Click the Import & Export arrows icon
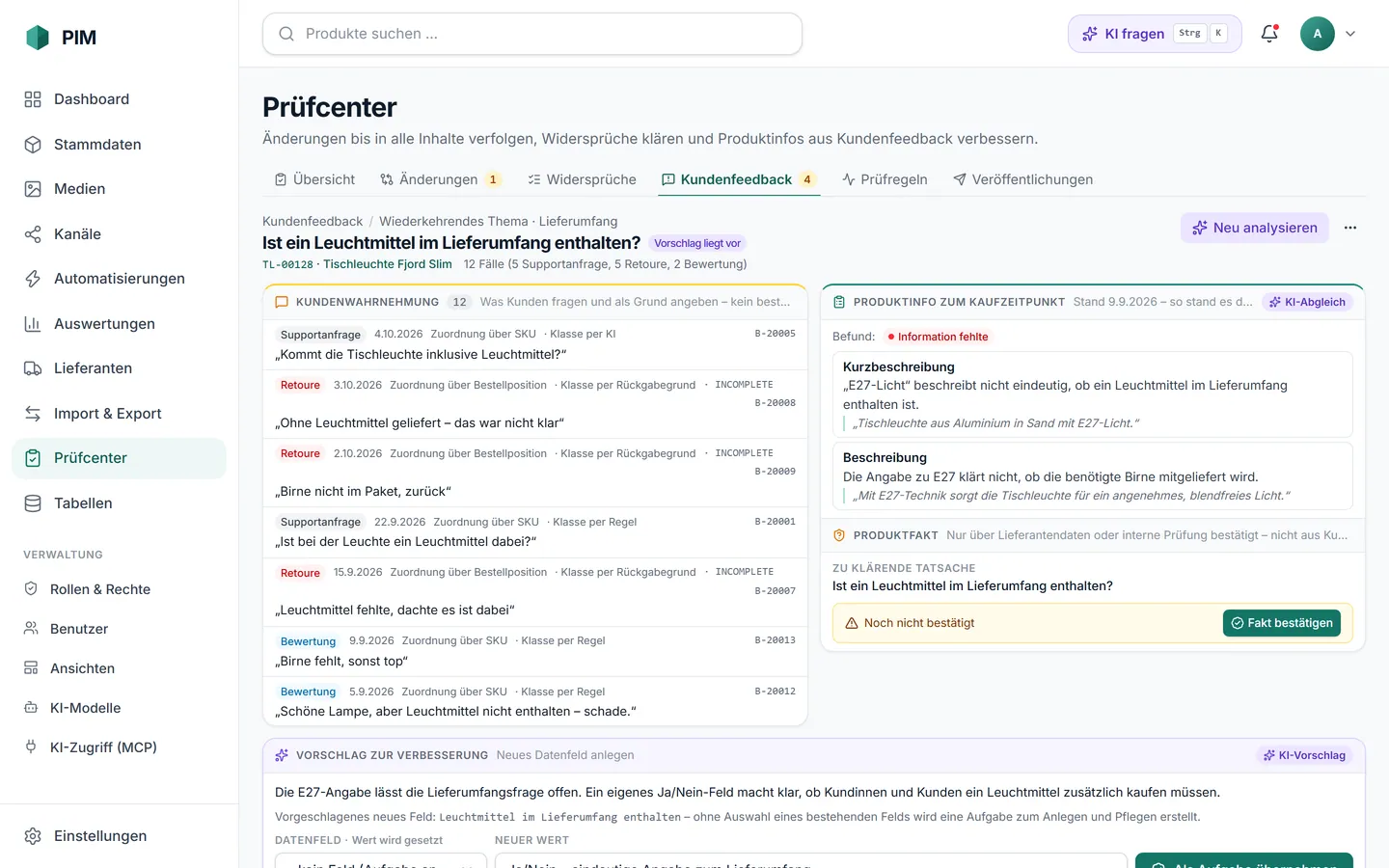 [33, 414]
